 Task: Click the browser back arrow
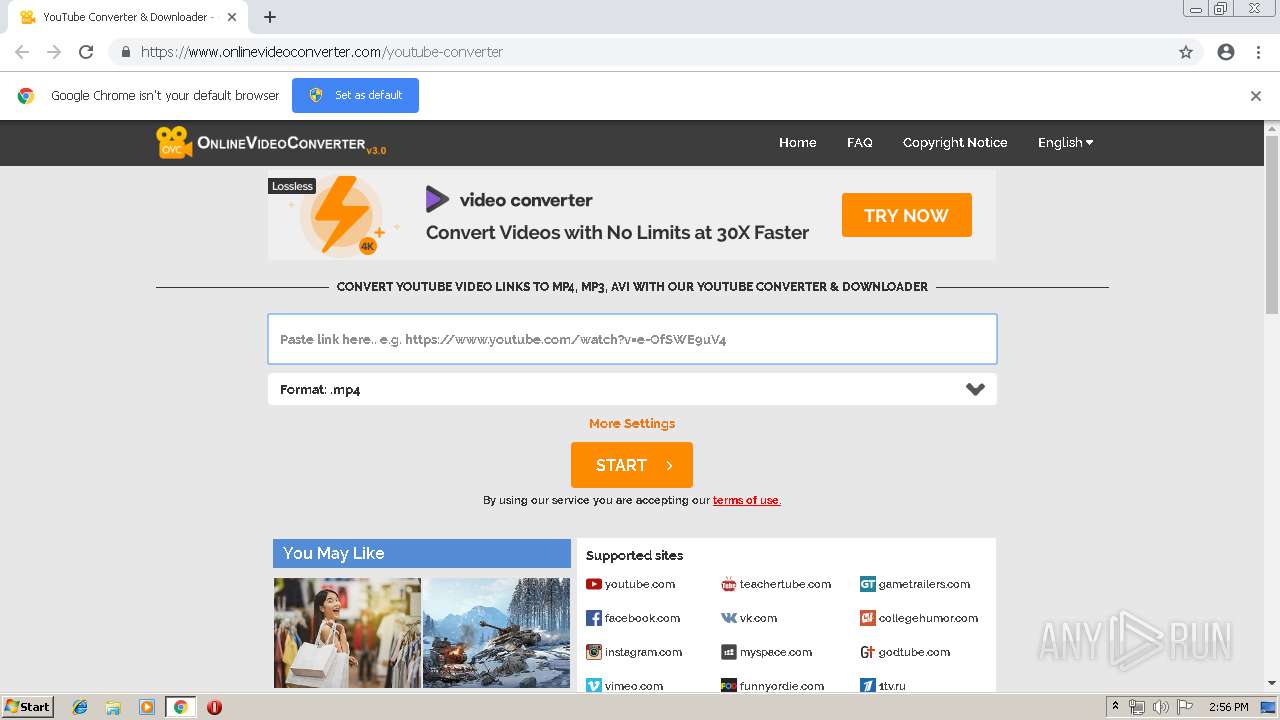[22, 52]
